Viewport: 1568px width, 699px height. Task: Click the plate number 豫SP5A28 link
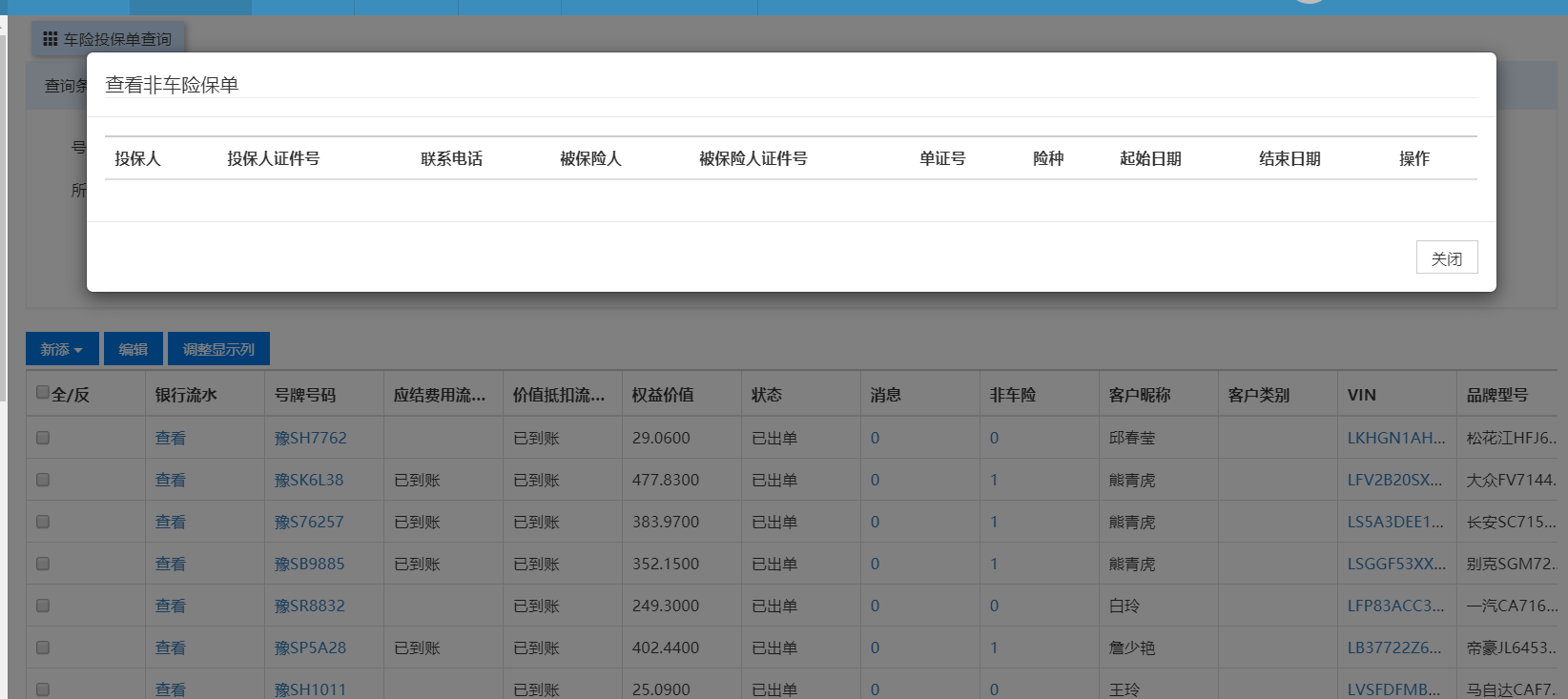(x=310, y=648)
